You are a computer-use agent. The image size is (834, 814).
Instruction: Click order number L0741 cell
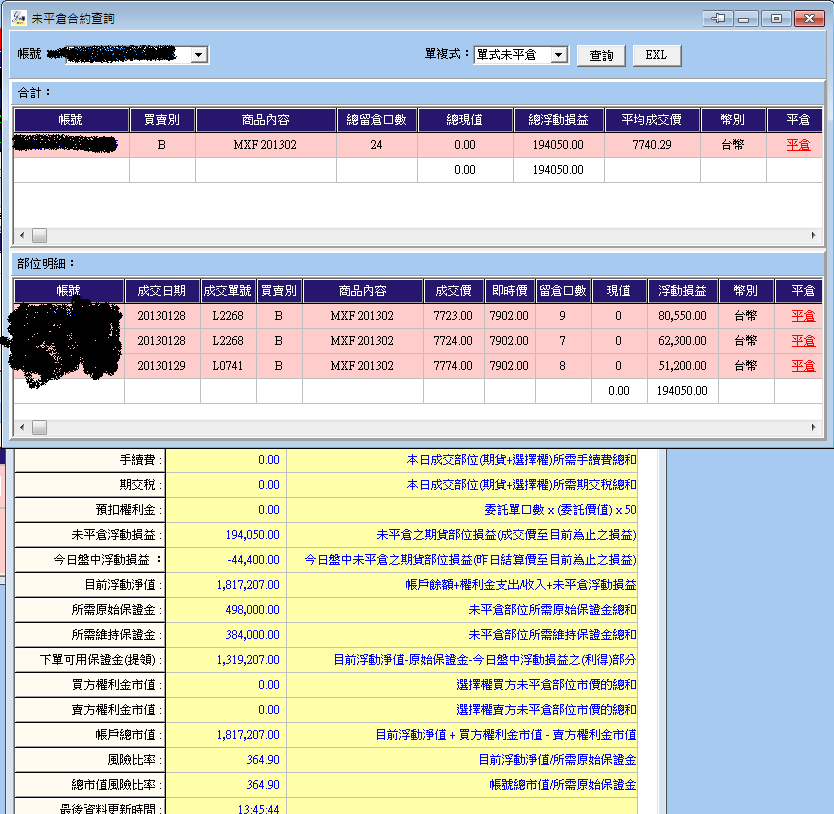[228, 366]
